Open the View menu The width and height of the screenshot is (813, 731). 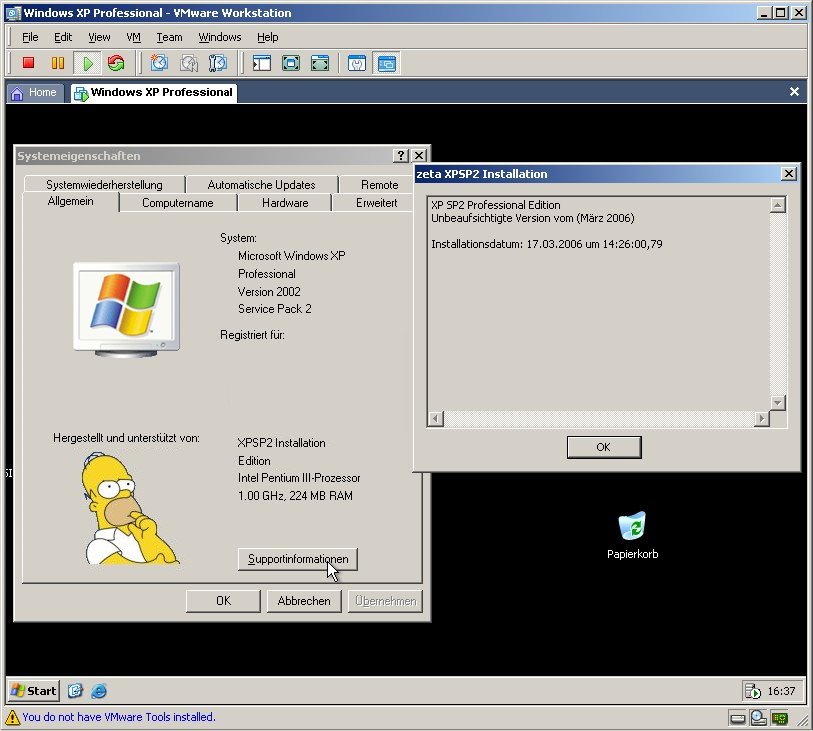[99, 37]
